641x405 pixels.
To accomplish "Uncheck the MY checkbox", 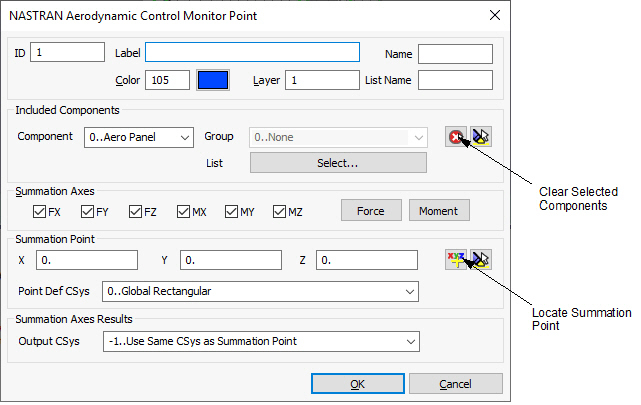I will 231,212.
